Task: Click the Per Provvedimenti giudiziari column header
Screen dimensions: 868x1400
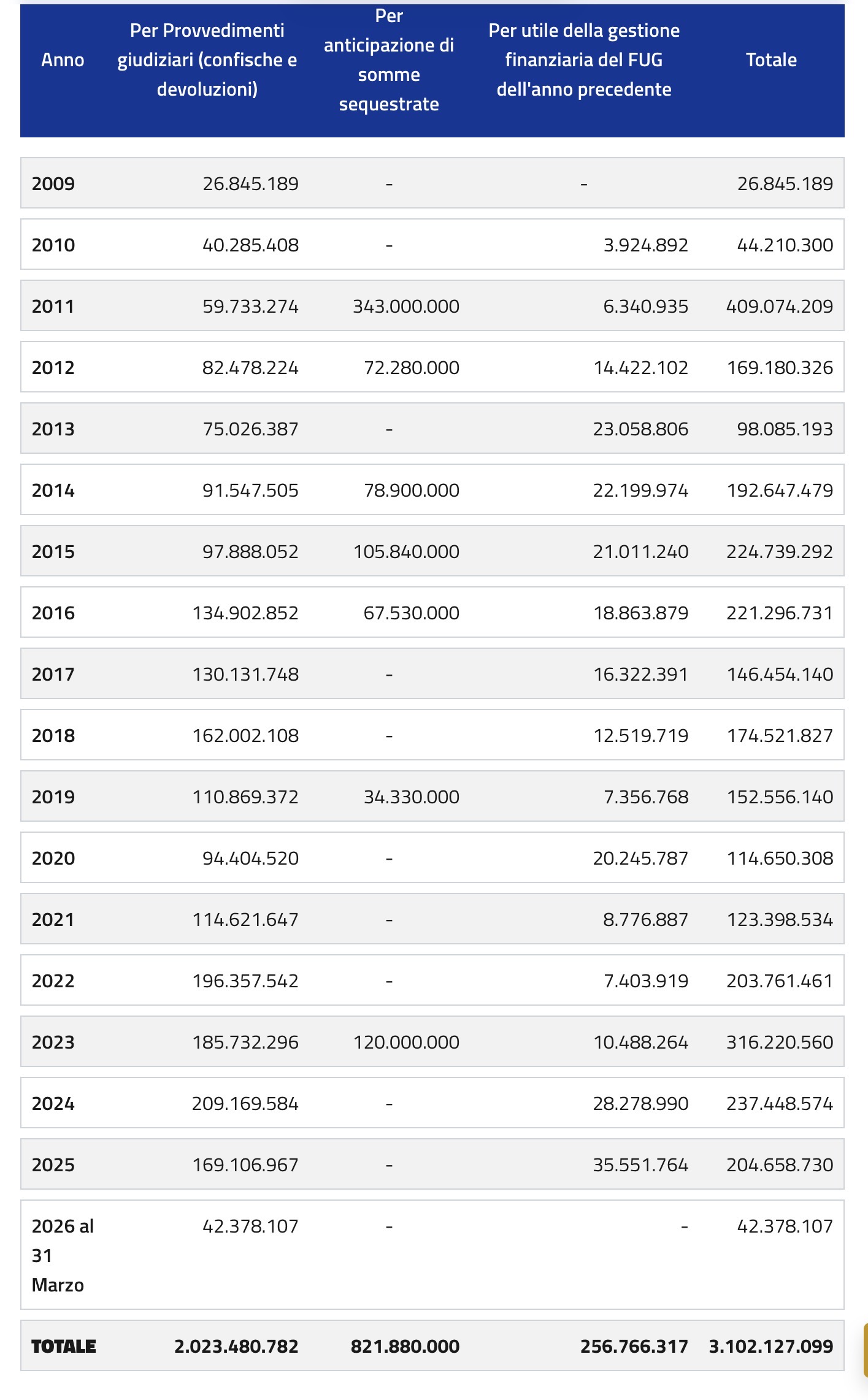Action: click(x=207, y=60)
